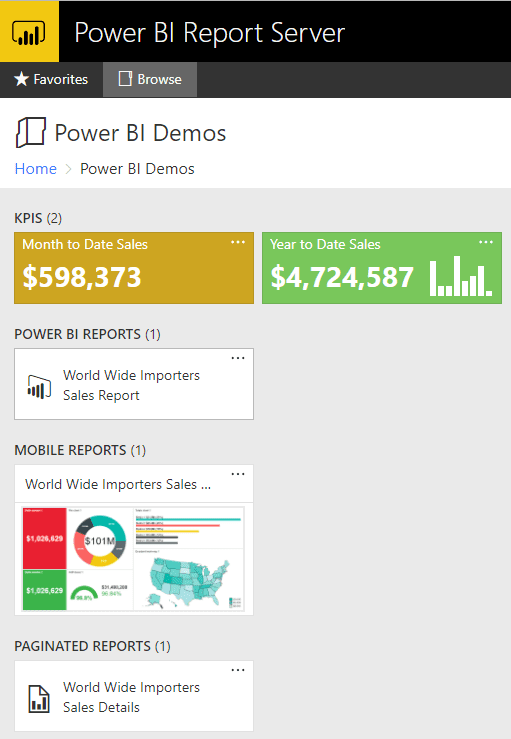
Task: Click the KPIS (2) section heading
Action: (x=38, y=218)
